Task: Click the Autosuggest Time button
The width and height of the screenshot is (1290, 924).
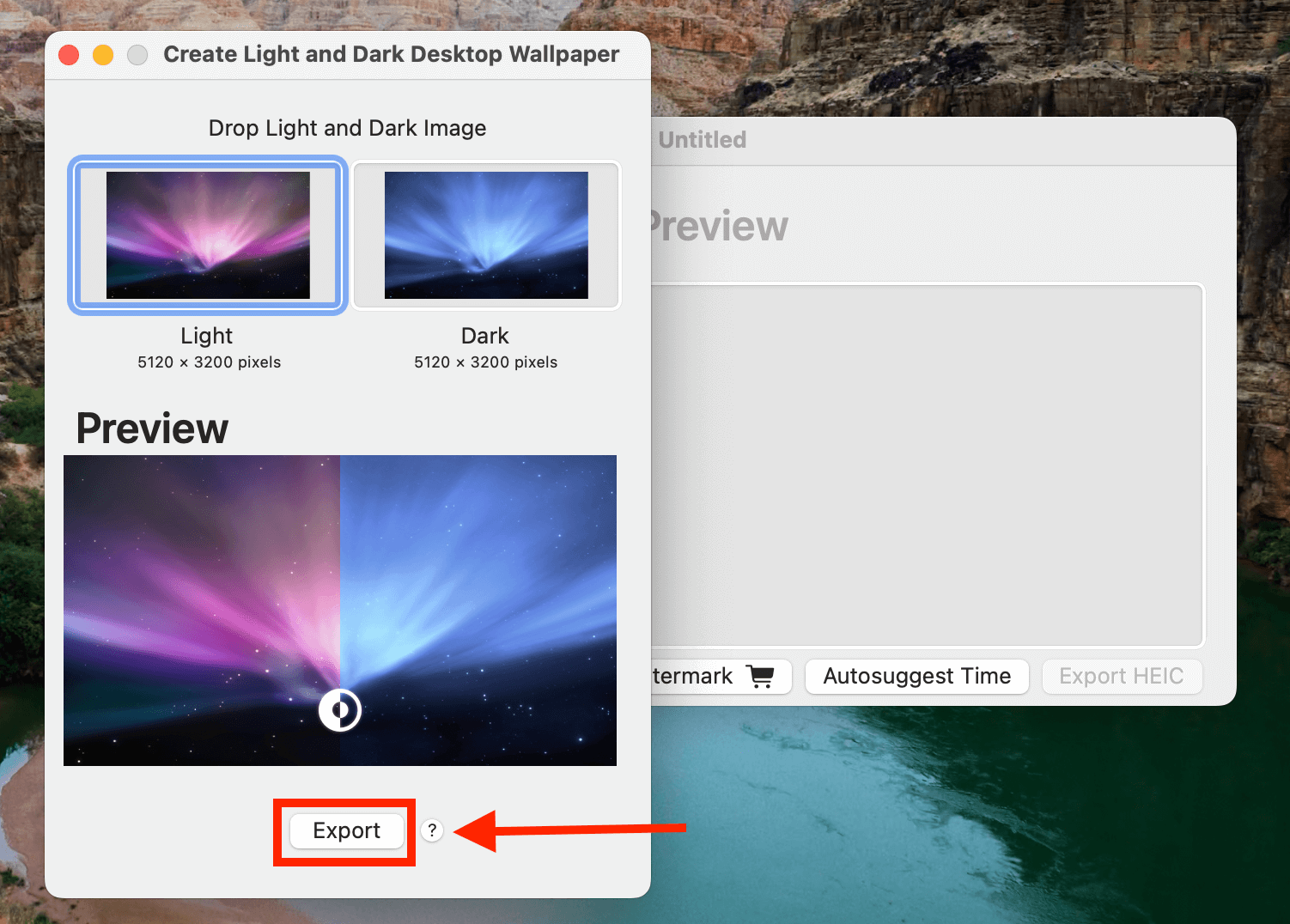Action: point(916,676)
